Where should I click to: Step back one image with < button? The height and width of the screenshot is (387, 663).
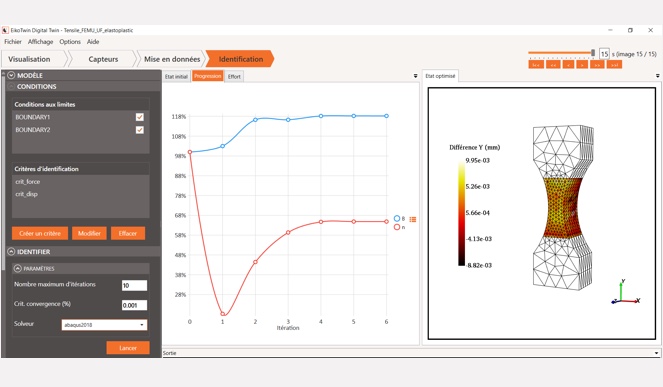point(569,65)
